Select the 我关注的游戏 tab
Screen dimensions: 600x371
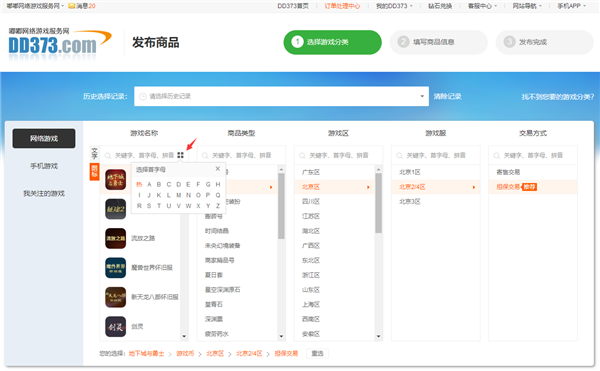44,194
